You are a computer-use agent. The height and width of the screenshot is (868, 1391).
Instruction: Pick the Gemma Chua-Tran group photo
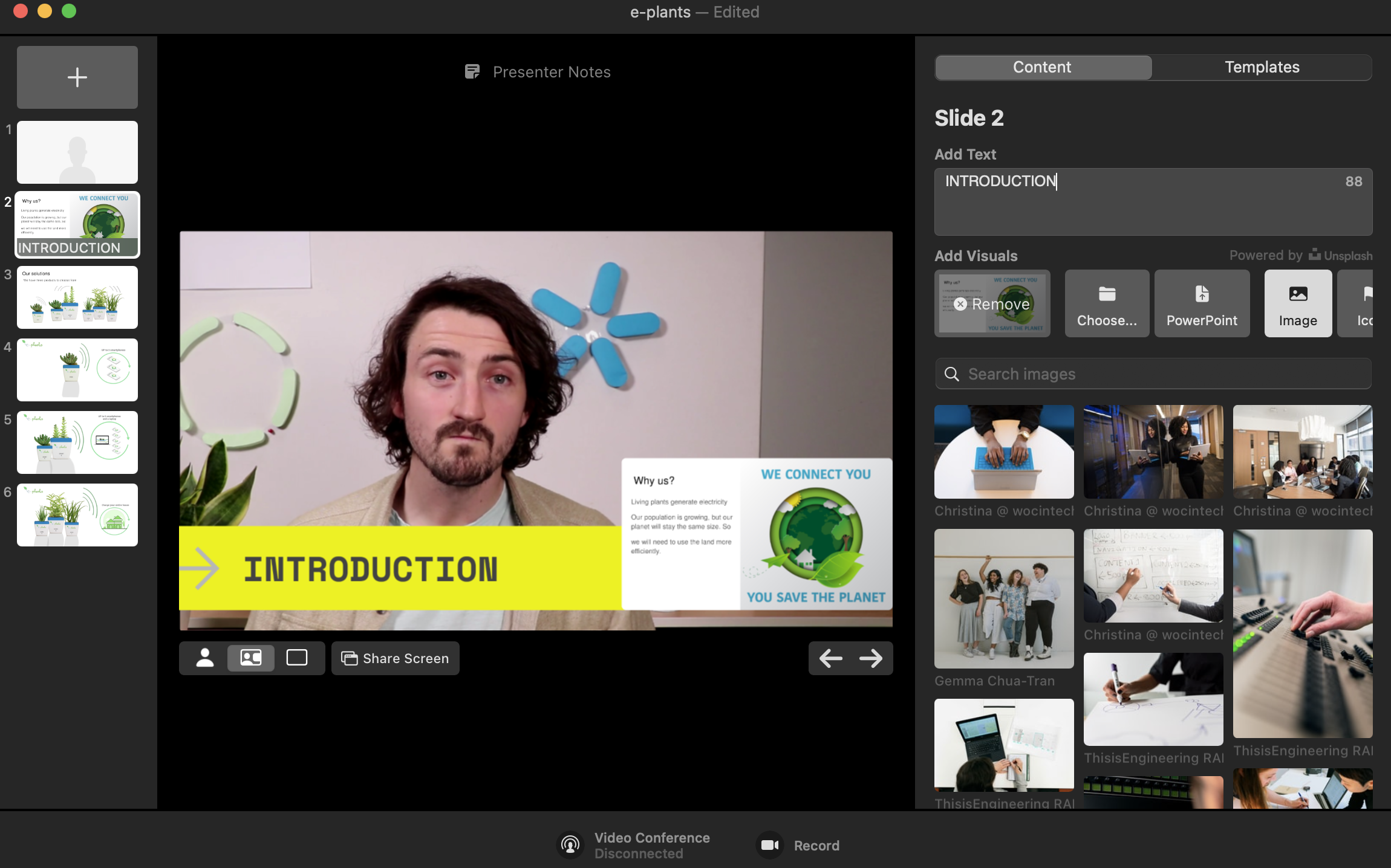point(1004,598)
